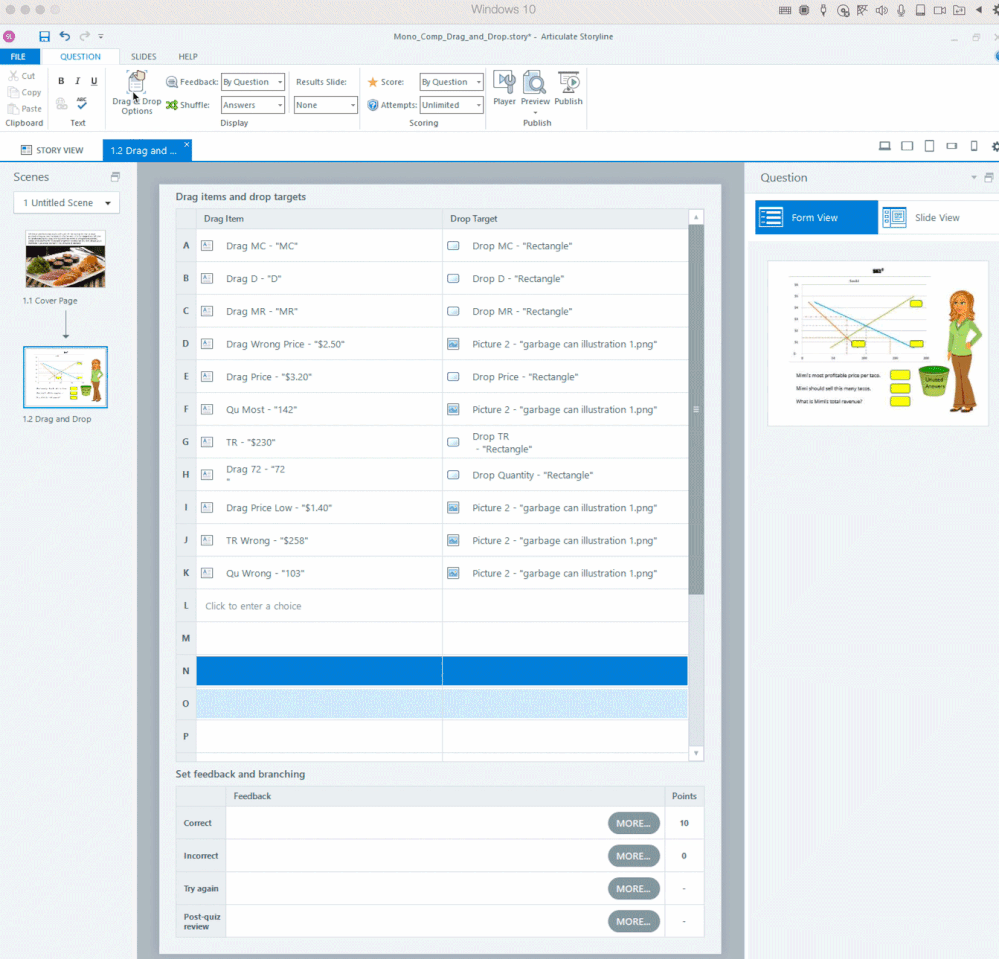
Task: Open the SLIDES ribbon tab
Action: (144, 57)
